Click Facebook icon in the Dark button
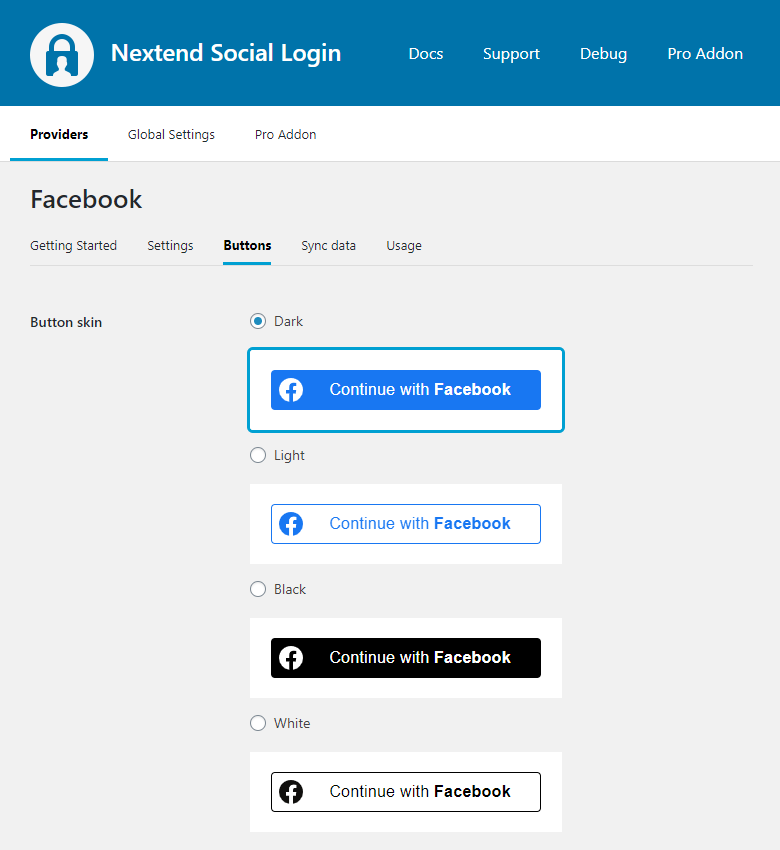This screenshot has height=850, width=780. tap(291, 390)
